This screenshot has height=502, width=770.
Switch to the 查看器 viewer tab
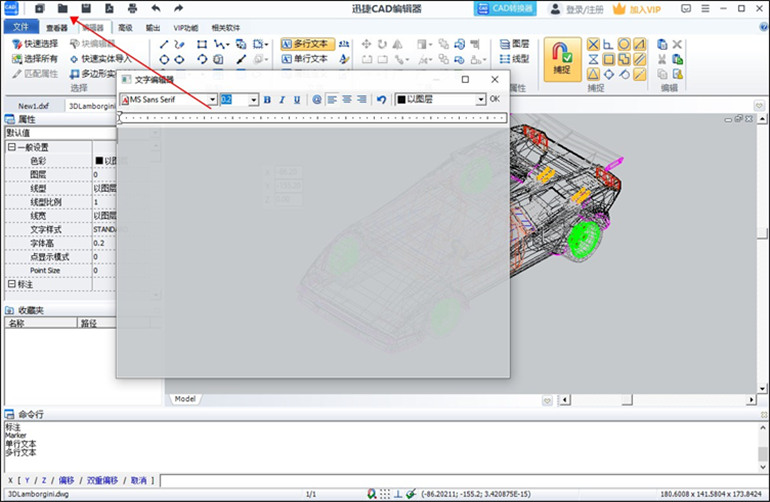pyautogui.click(x=57, y=28)
